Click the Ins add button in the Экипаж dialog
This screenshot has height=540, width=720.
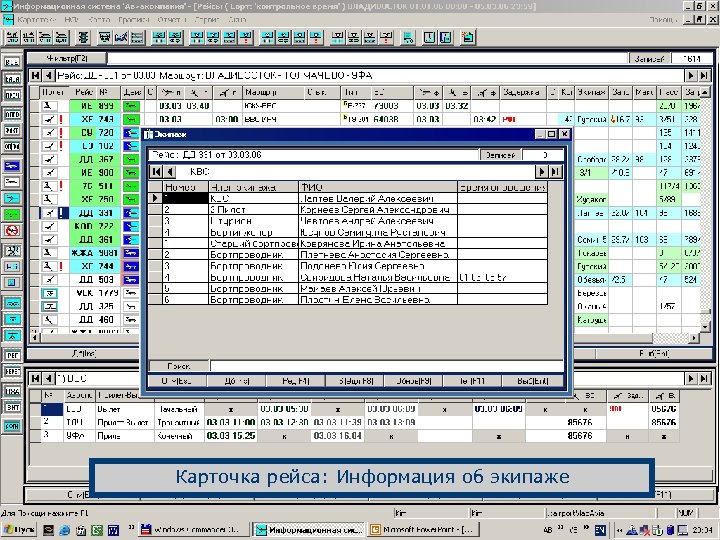(236, 381)
